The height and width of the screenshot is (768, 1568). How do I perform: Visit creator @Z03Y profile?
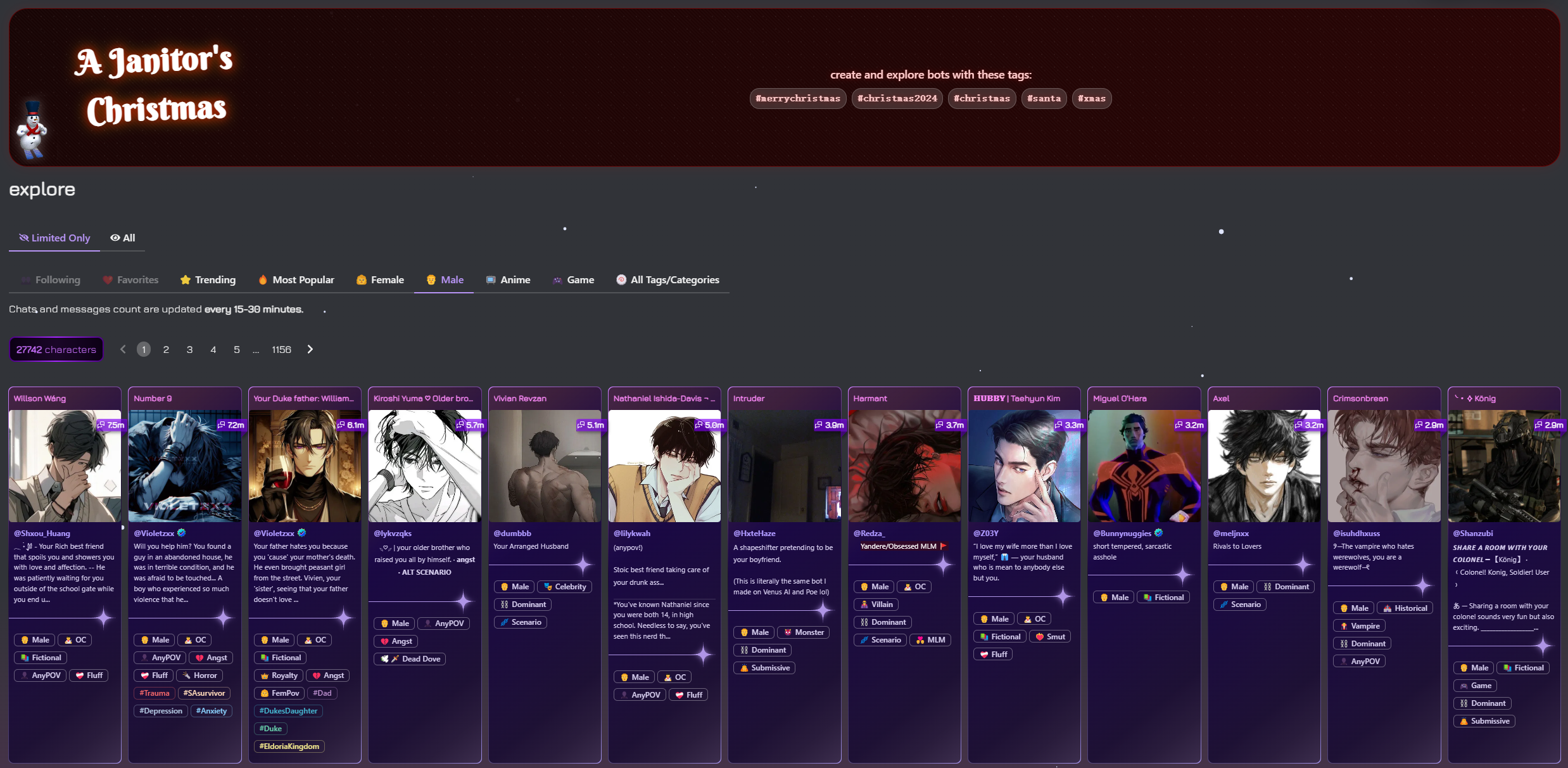[986, 534]
